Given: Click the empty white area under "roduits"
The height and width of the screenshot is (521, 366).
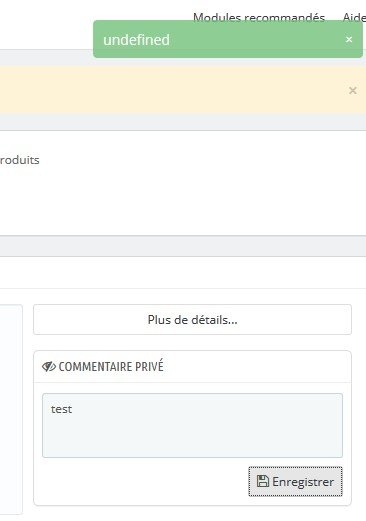Looking at the screenshot, I should 183,200.
